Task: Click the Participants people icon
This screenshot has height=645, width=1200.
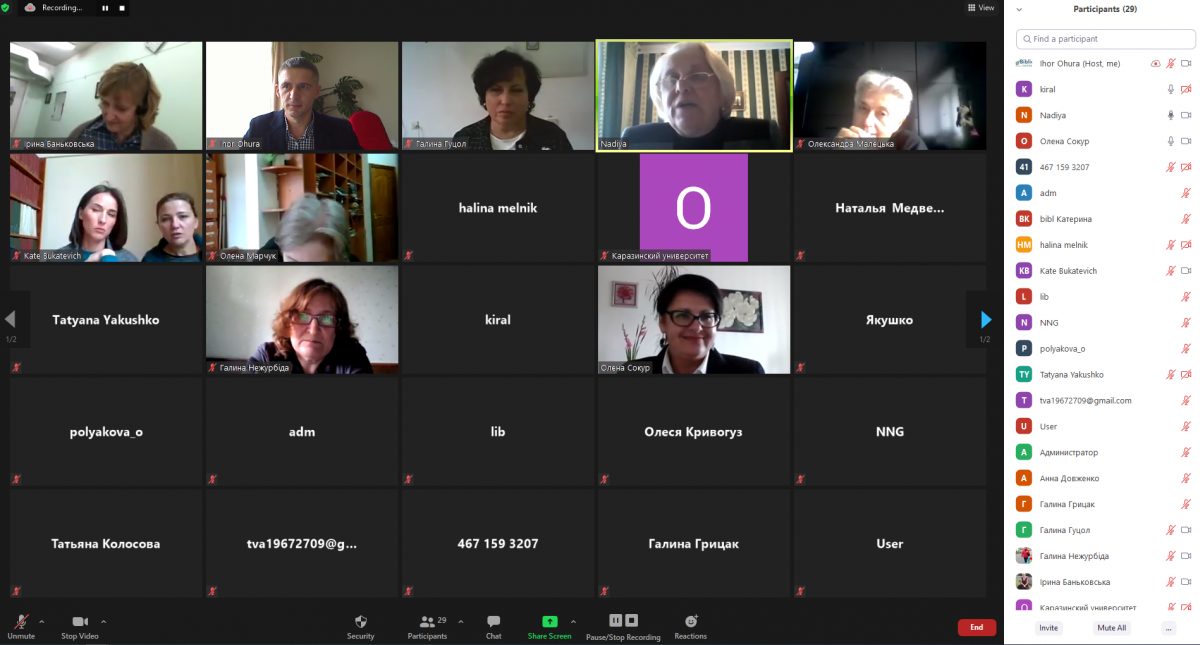Action: tap(427, 621)
